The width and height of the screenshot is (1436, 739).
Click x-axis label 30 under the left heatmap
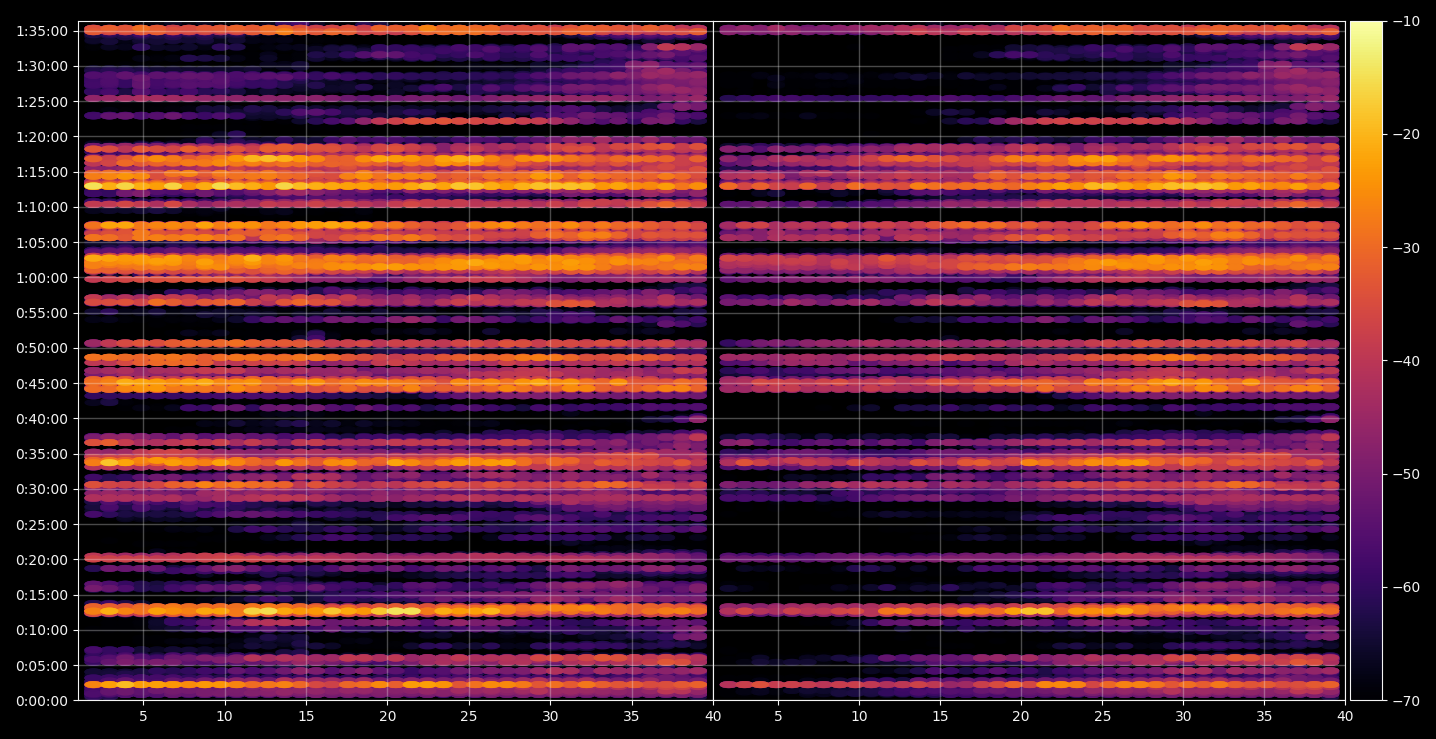(x=550, y=717)
